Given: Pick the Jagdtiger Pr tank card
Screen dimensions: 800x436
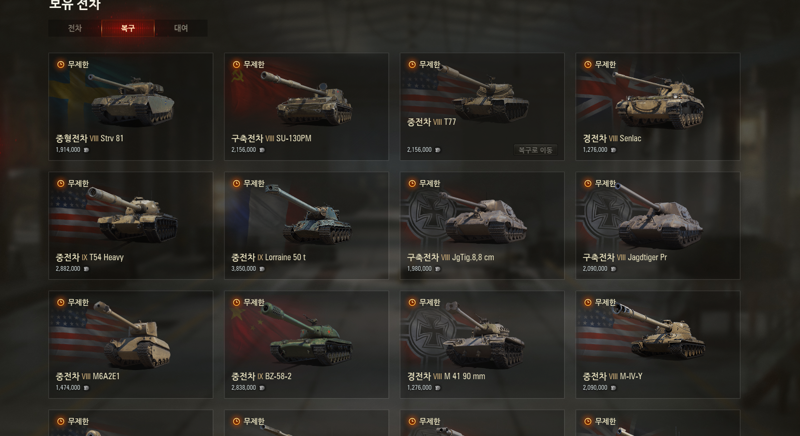Looking at the screenshot, I should pyautogui.click(x=658, y=225).
